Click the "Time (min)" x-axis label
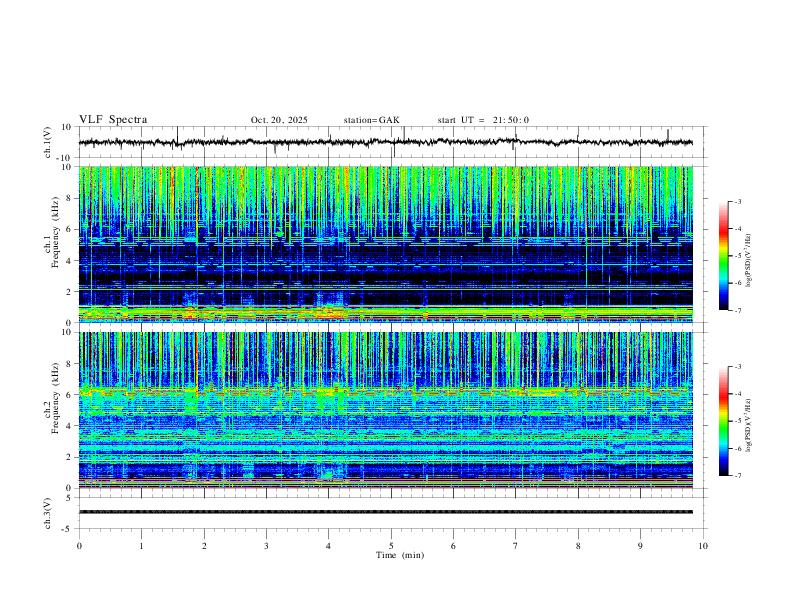This screenshot has height=612, width=792. point(400,555)
